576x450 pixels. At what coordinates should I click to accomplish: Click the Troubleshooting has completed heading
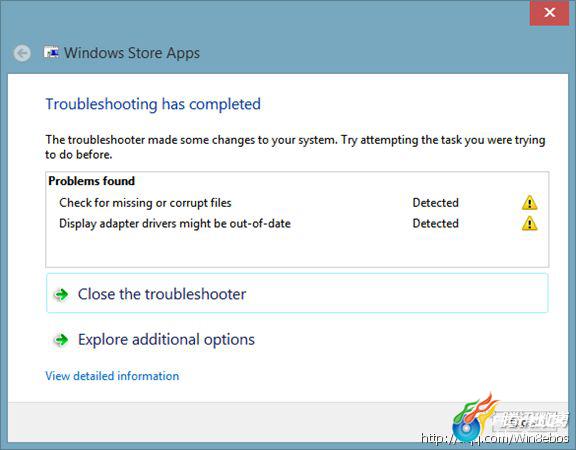tap(153, 104)
